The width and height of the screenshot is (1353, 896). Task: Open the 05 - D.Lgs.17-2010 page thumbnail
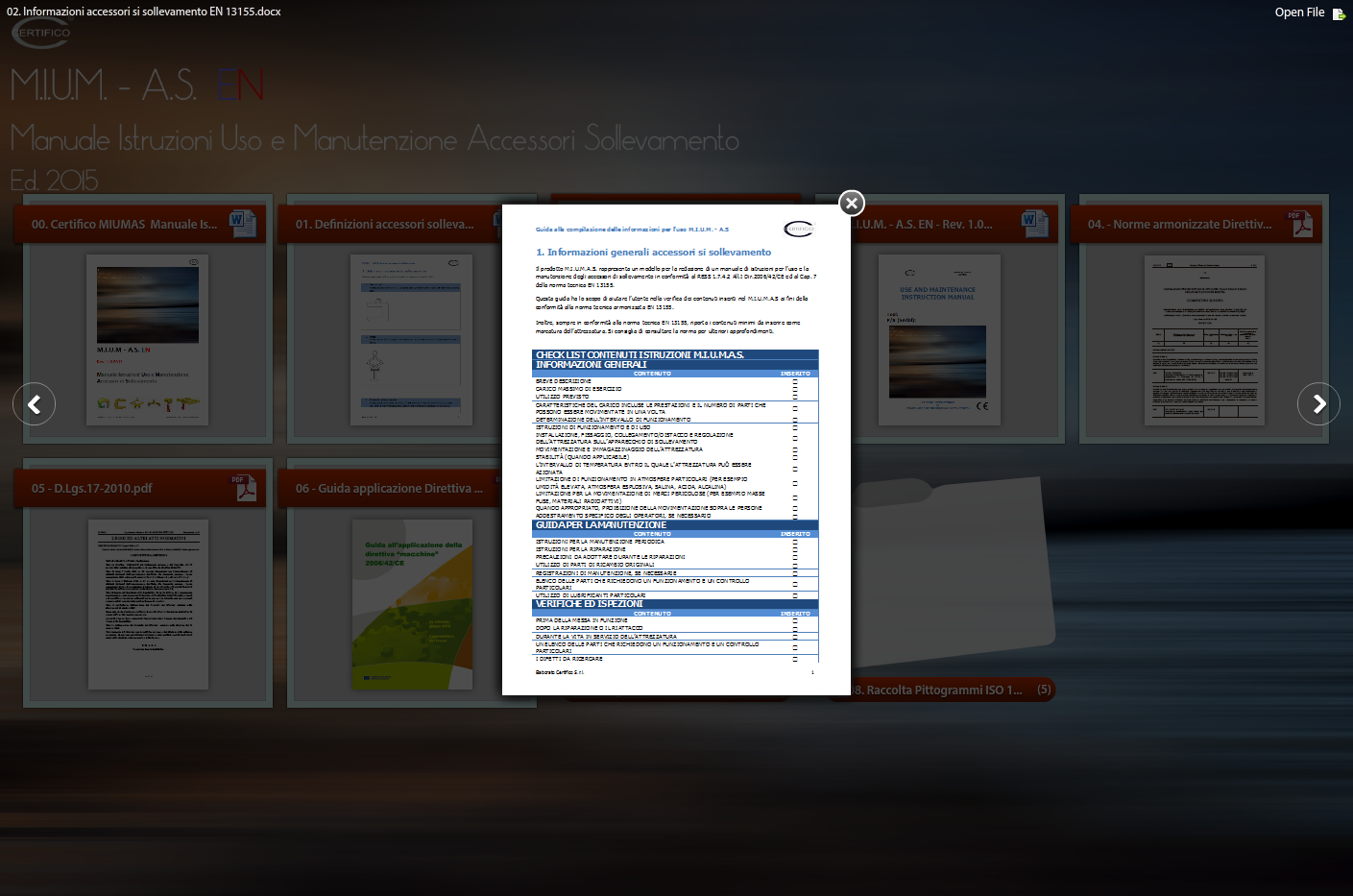coord(148,604)
